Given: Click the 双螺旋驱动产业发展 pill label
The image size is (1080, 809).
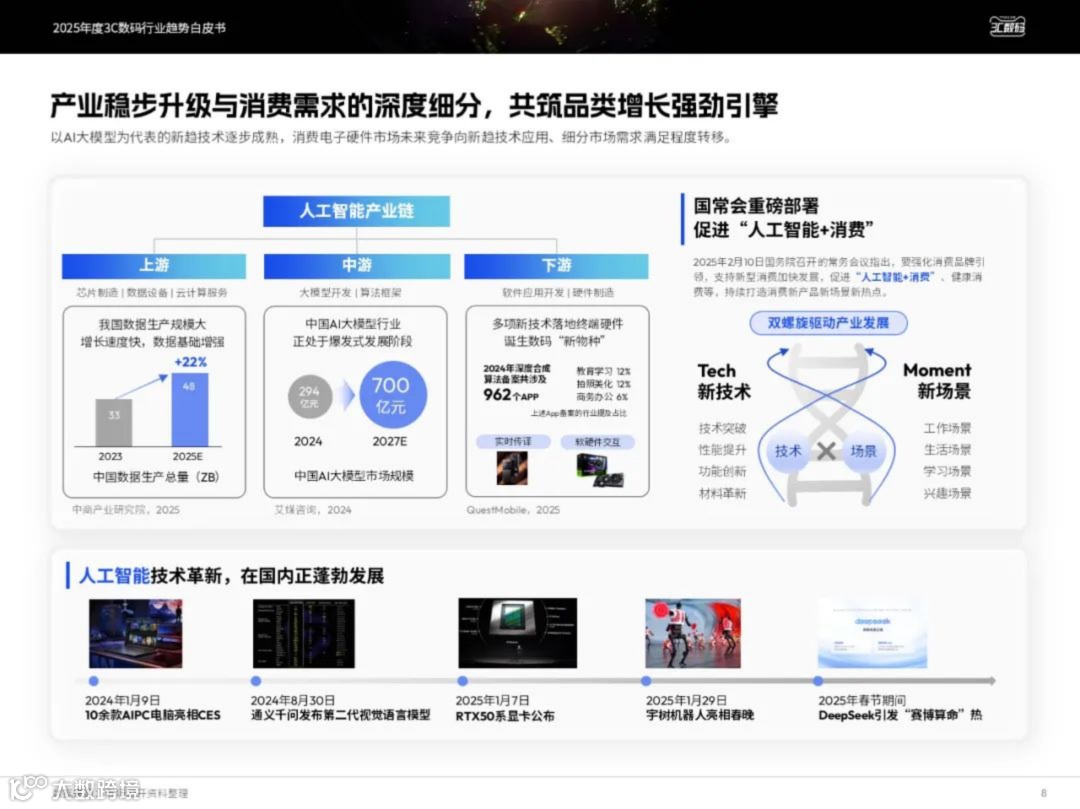Looking at the screenshot, I should [828, 323].
